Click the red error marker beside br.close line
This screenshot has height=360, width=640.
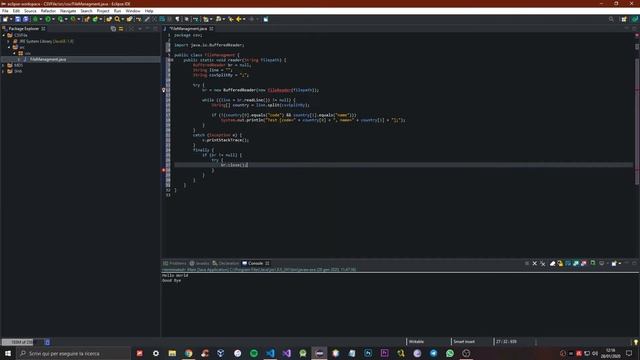(x=164, y=170)
